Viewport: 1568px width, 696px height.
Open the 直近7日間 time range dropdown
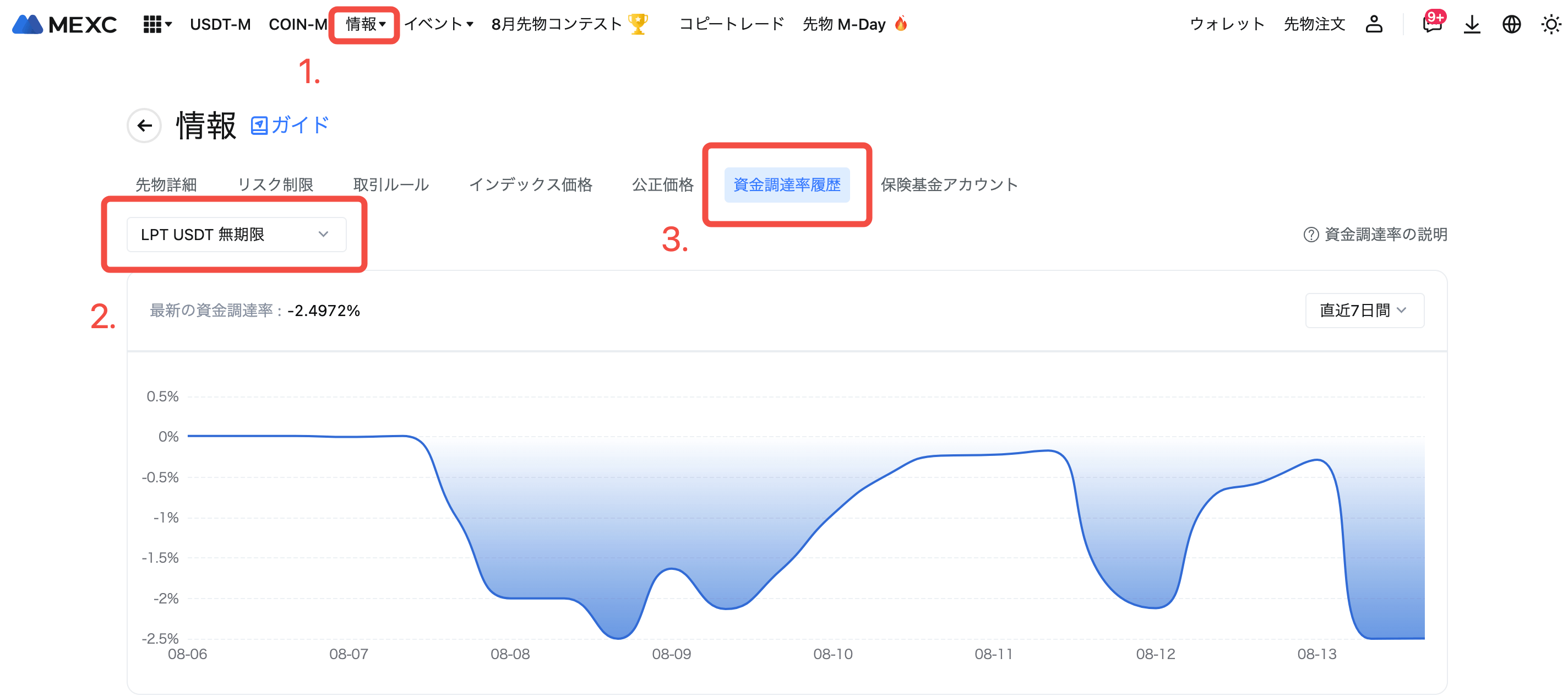pyautogui.click(x=1364, y=311)
